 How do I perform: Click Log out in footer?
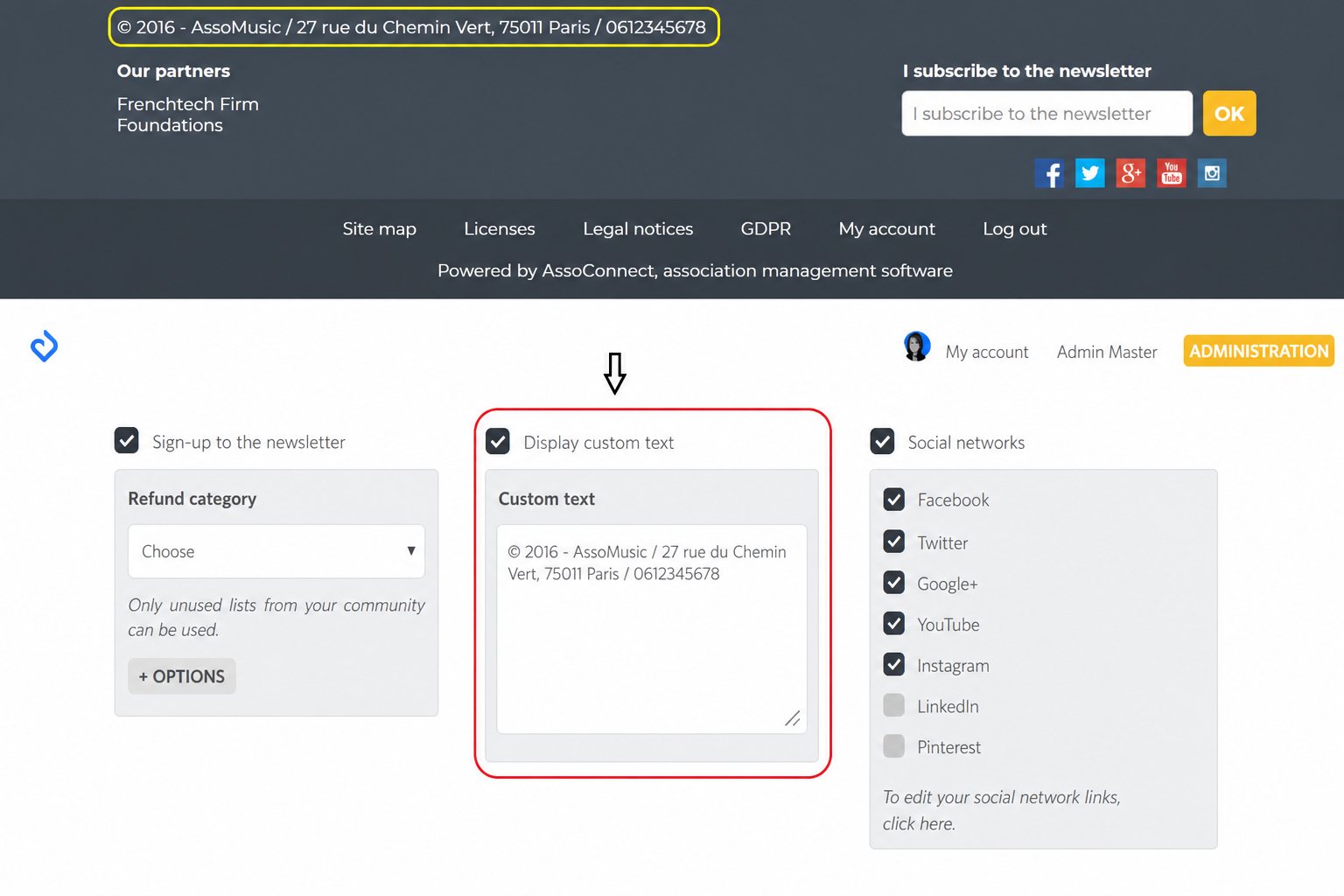(x=1015, y=229)
